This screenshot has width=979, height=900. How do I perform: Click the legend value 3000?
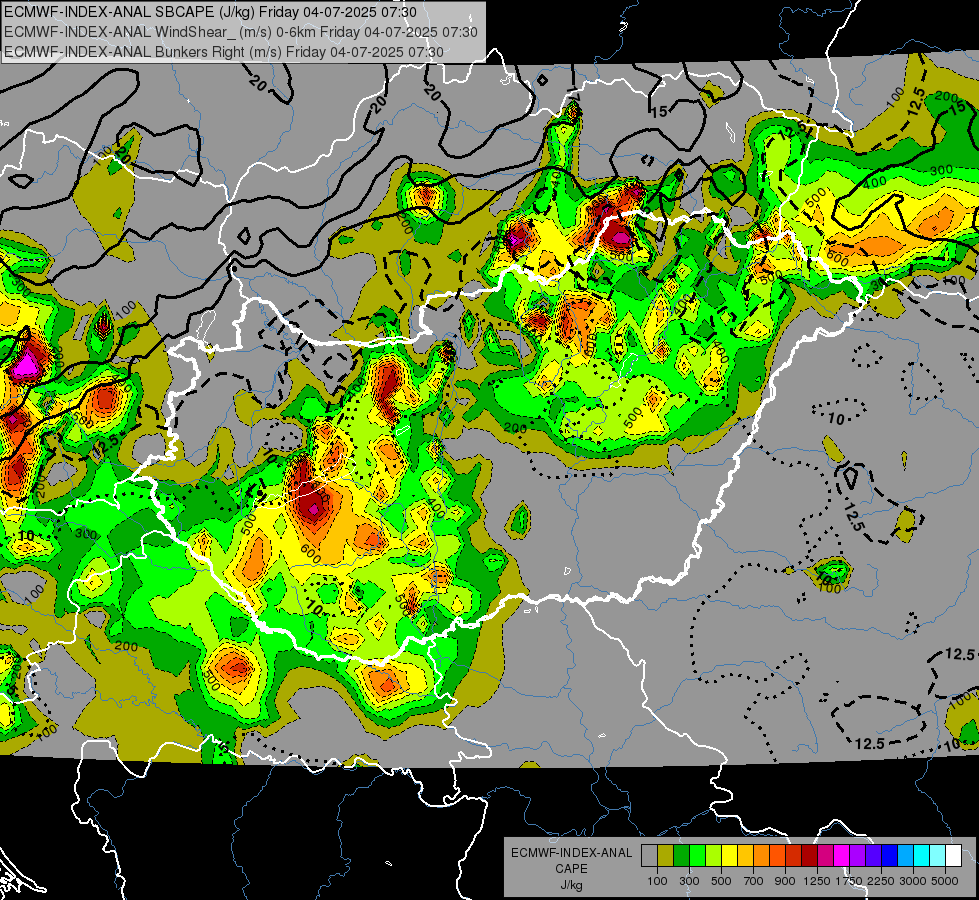[x=912, y=881]
